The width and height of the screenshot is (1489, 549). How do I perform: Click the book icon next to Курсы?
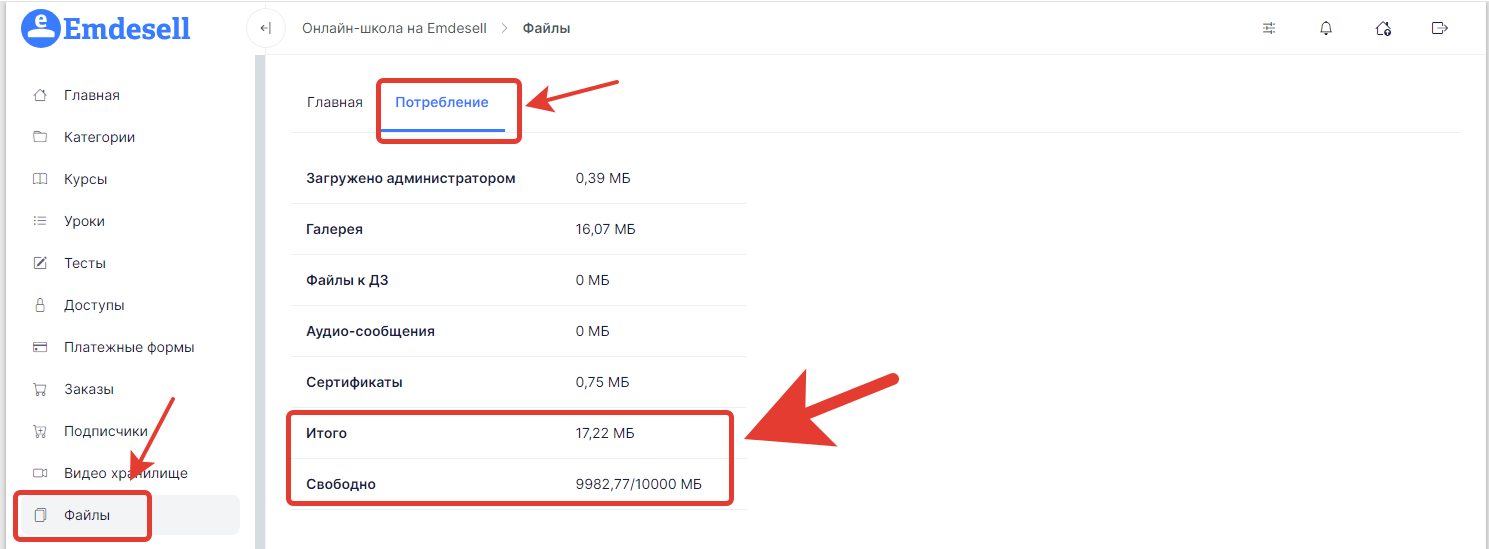point(40,179)
